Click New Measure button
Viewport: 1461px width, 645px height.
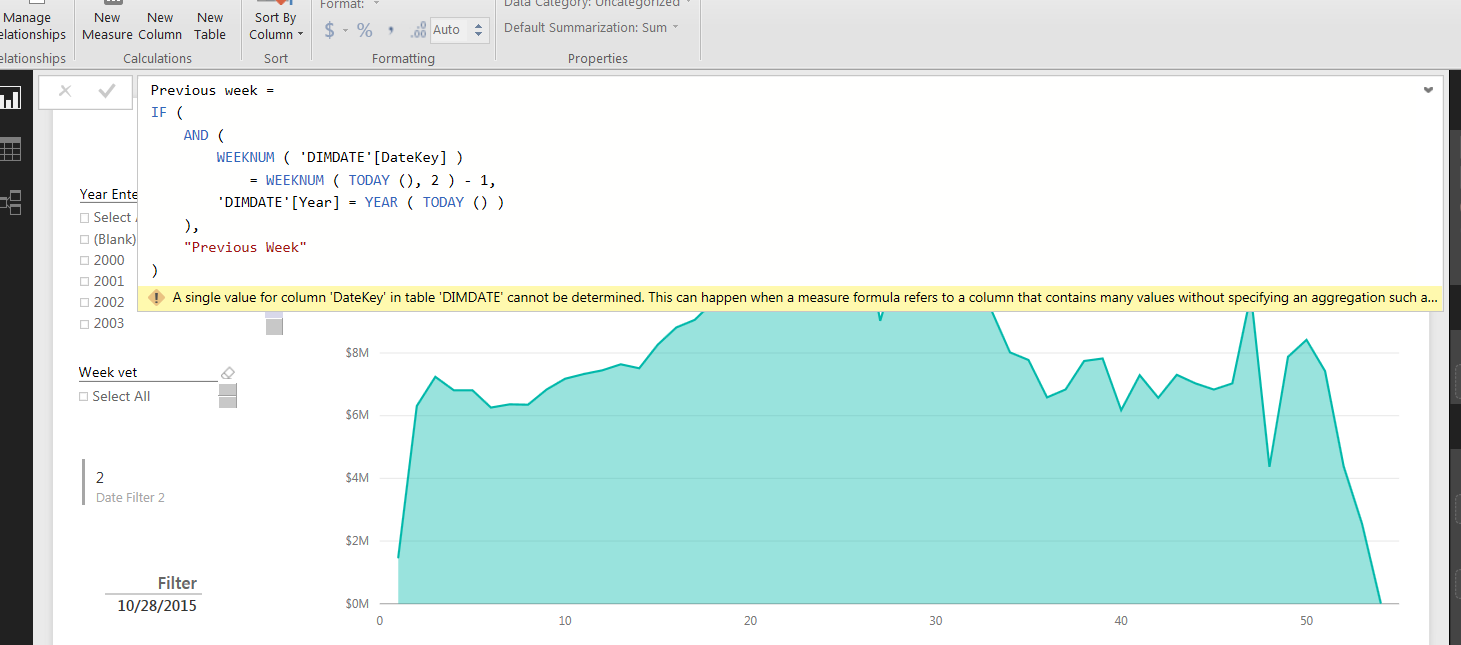(x=107, y=26)
